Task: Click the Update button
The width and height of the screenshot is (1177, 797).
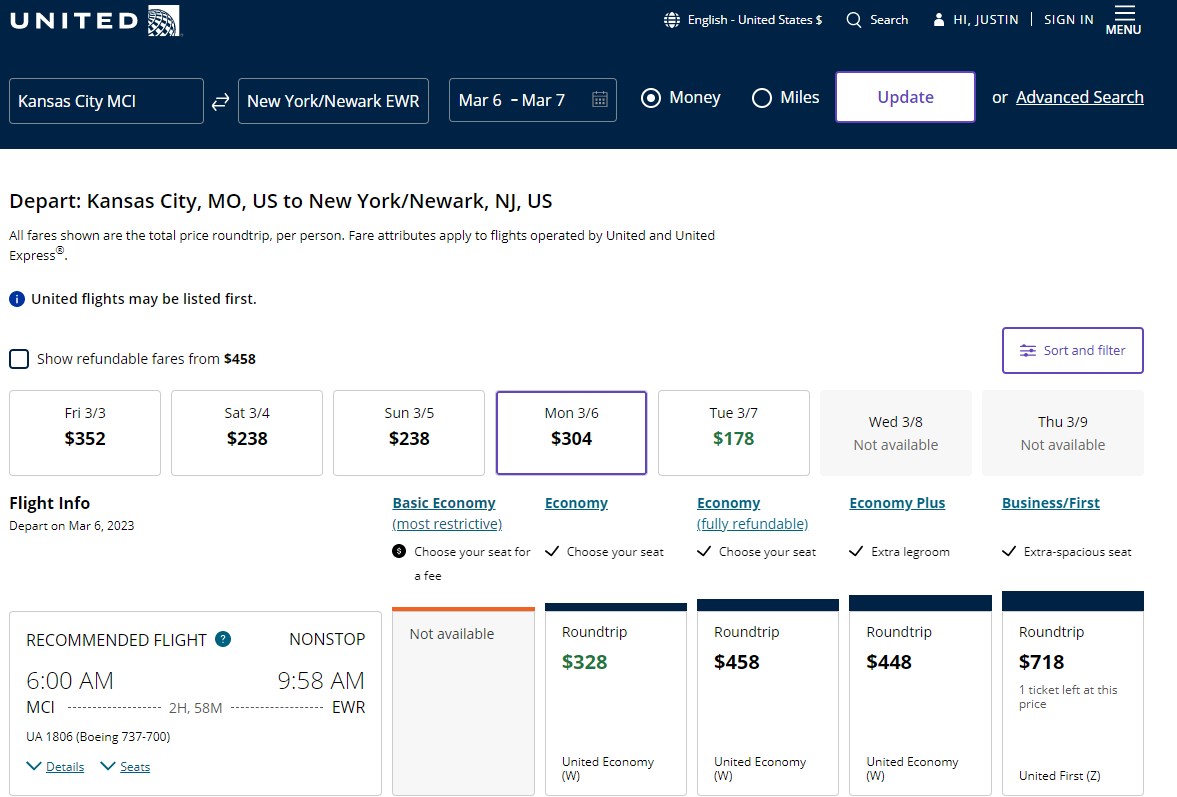Action: (904, 97)
